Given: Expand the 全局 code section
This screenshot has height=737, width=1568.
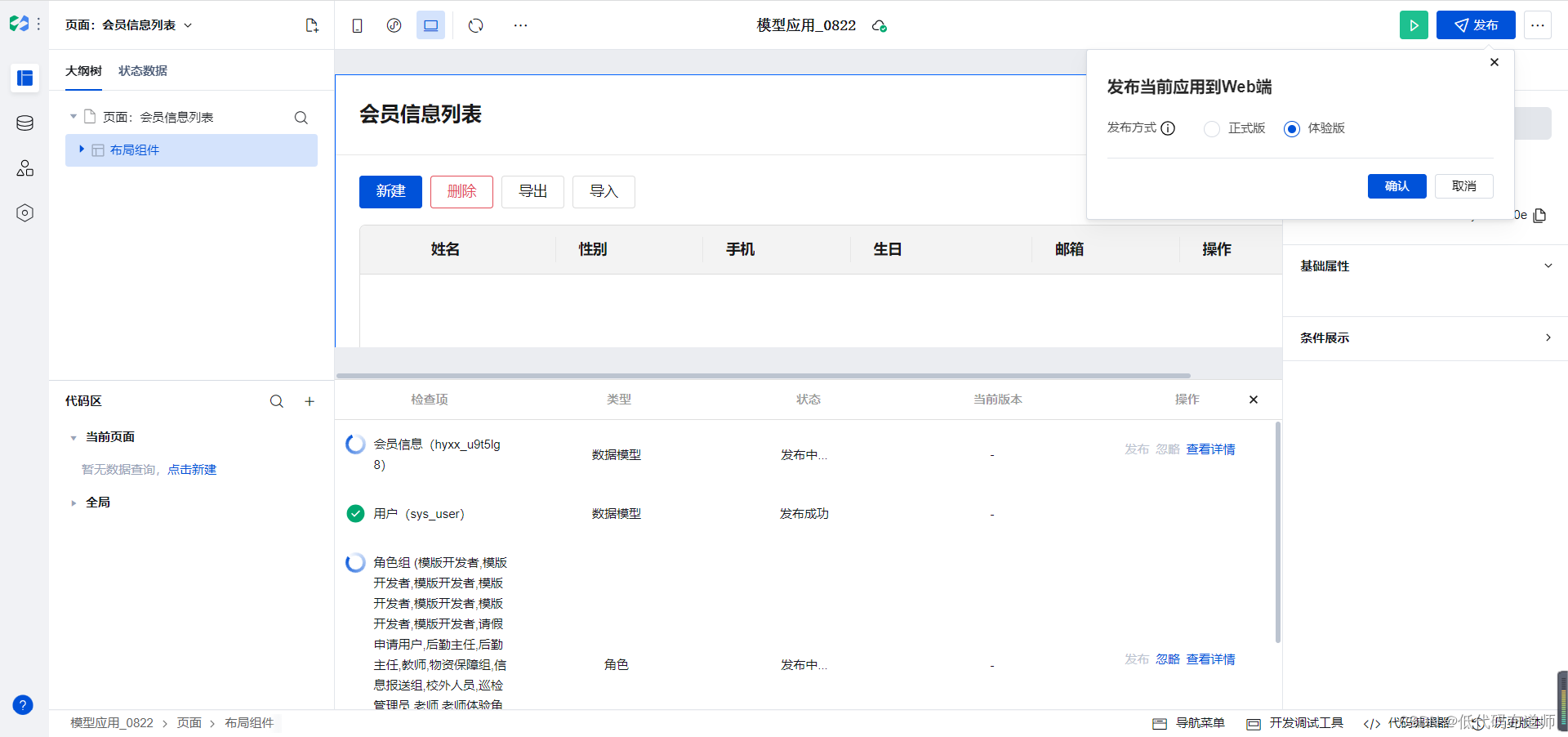Looking at the screenshot, I should point(73,502).
